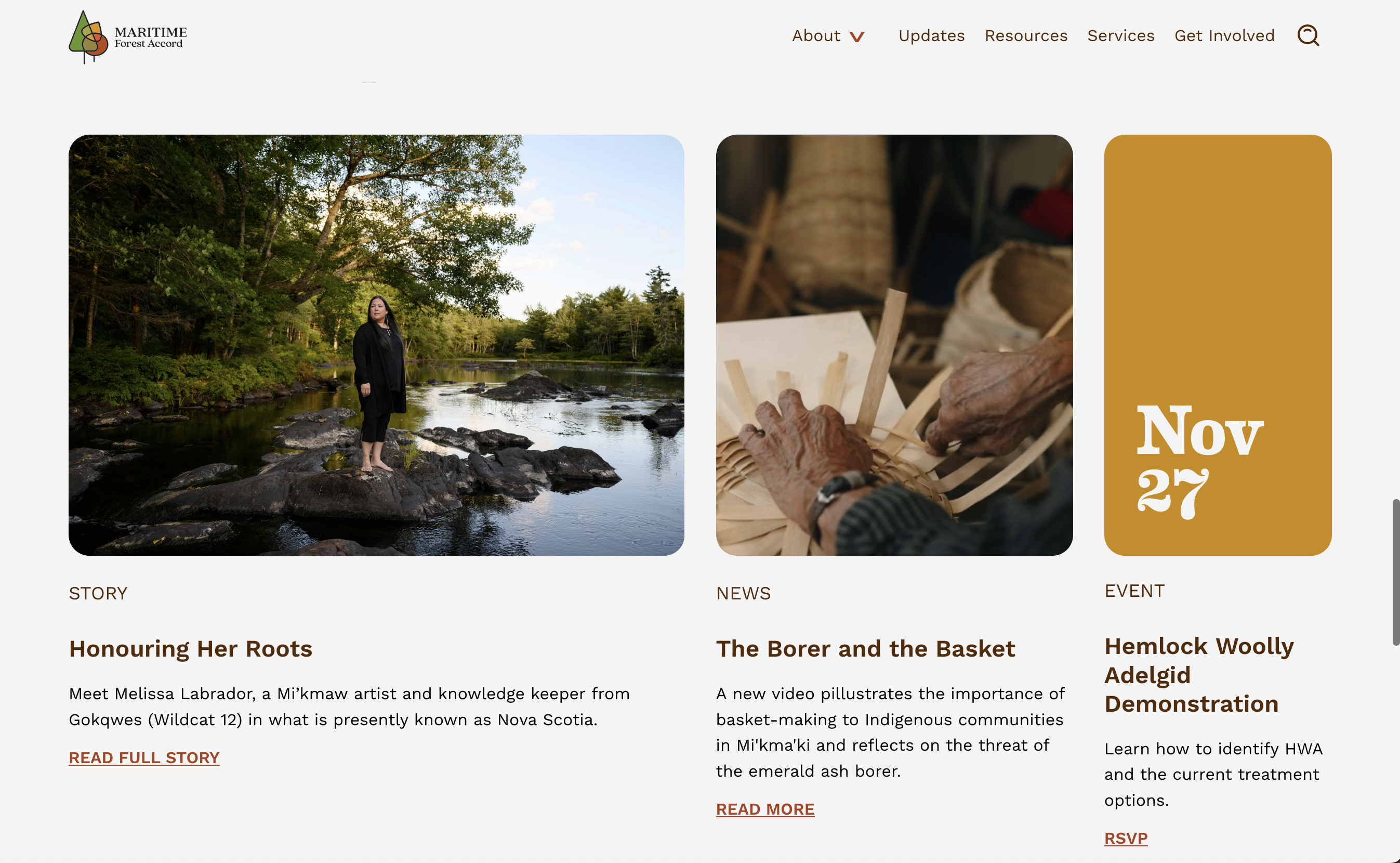Open the About menu item
This screenshot has height=863, width=1400.
pos(816,35)
